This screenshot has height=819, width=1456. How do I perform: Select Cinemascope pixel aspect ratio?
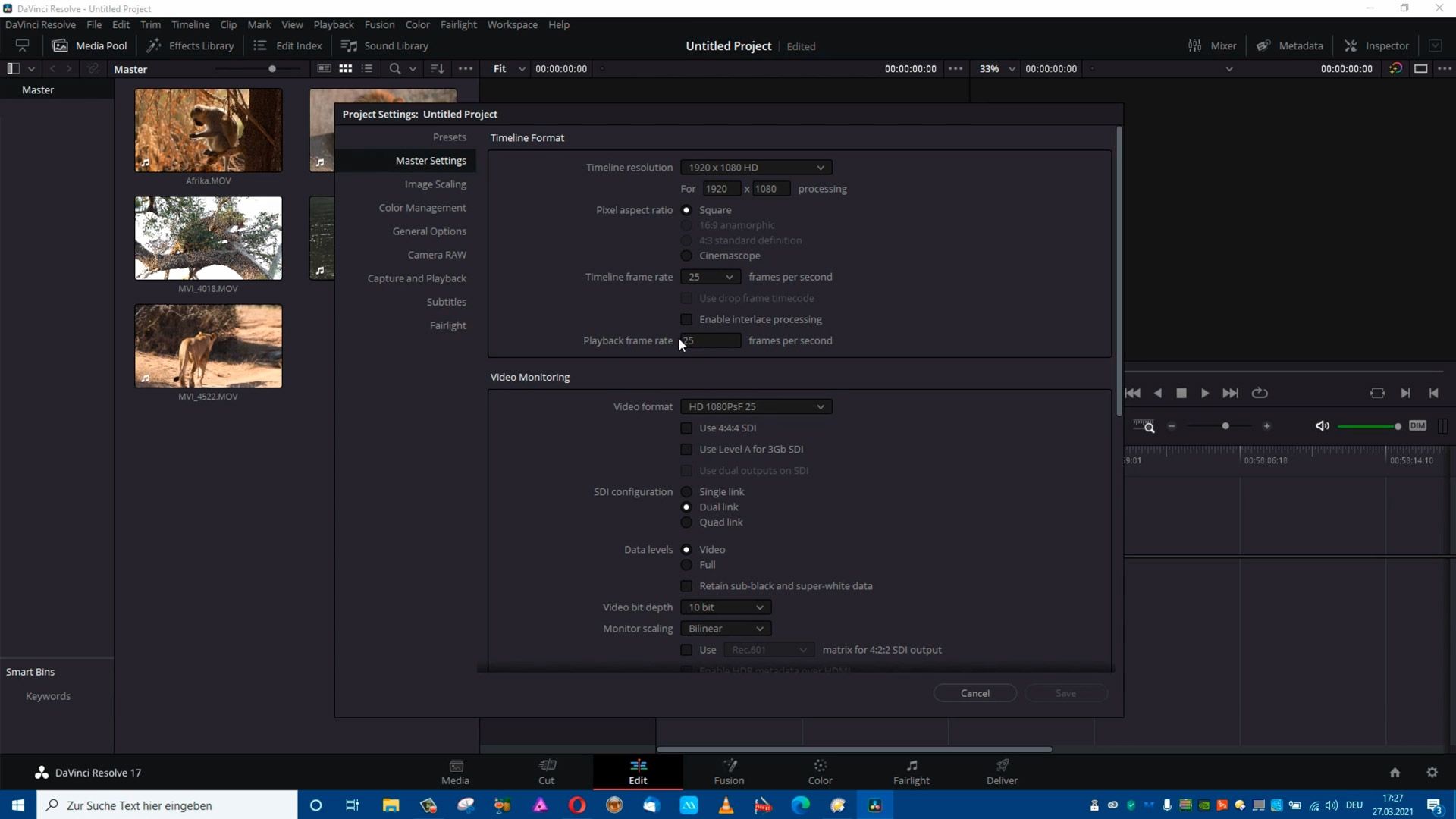686,256
